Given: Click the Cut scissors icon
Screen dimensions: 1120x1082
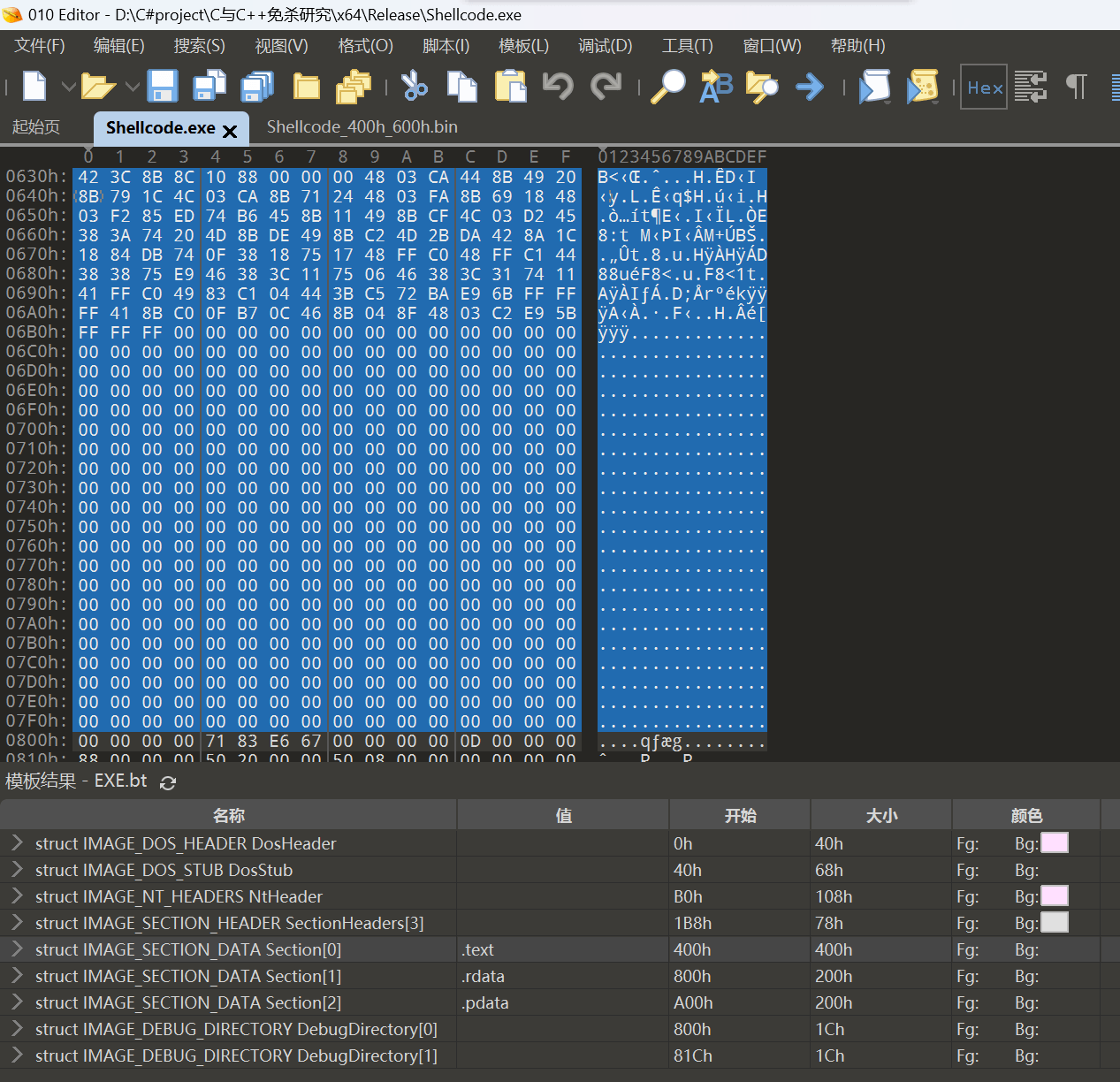Looking at the screenshot, I should 414,87.
